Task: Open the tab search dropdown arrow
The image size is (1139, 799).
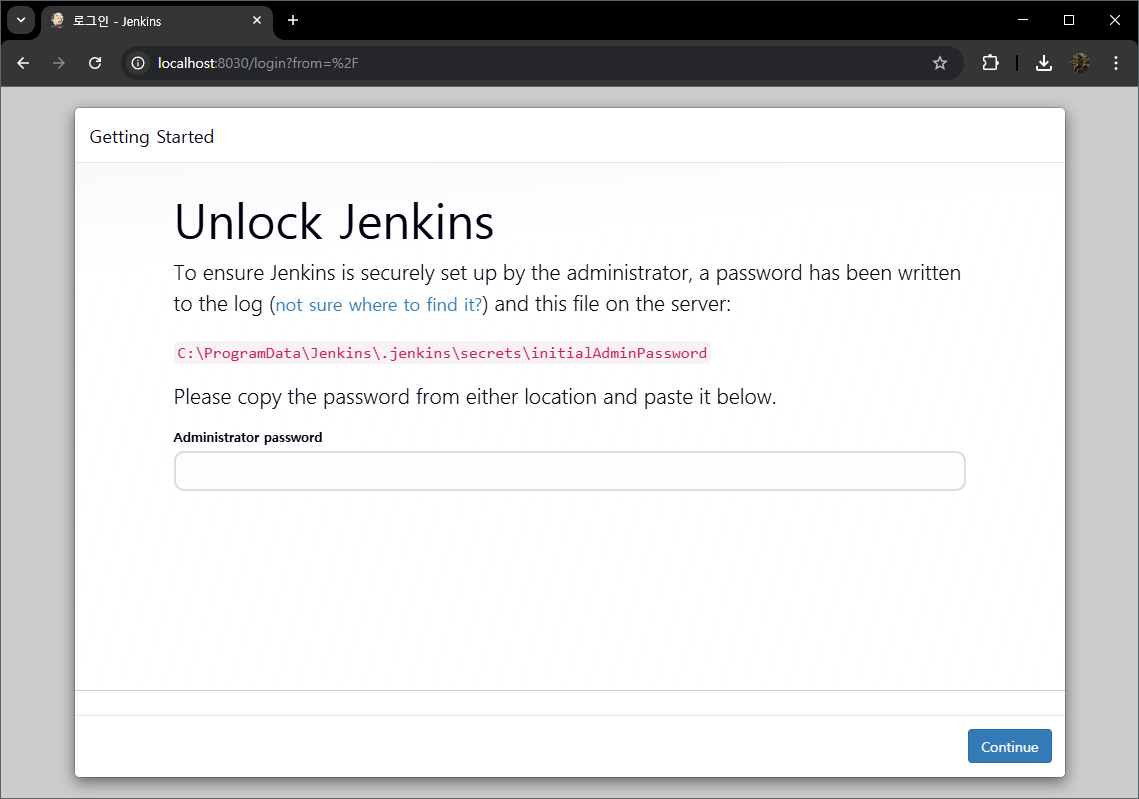Action: click(21, 20)
